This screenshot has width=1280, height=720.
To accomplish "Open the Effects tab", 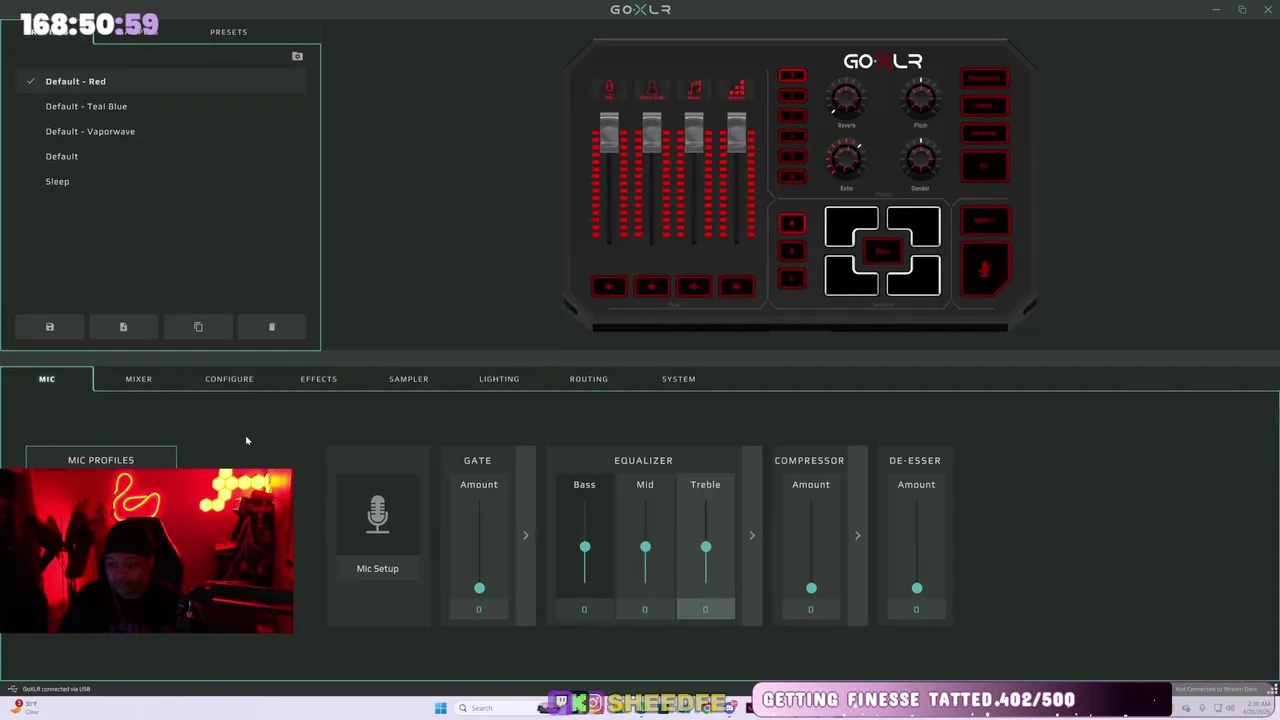I will tap(319, 379).
